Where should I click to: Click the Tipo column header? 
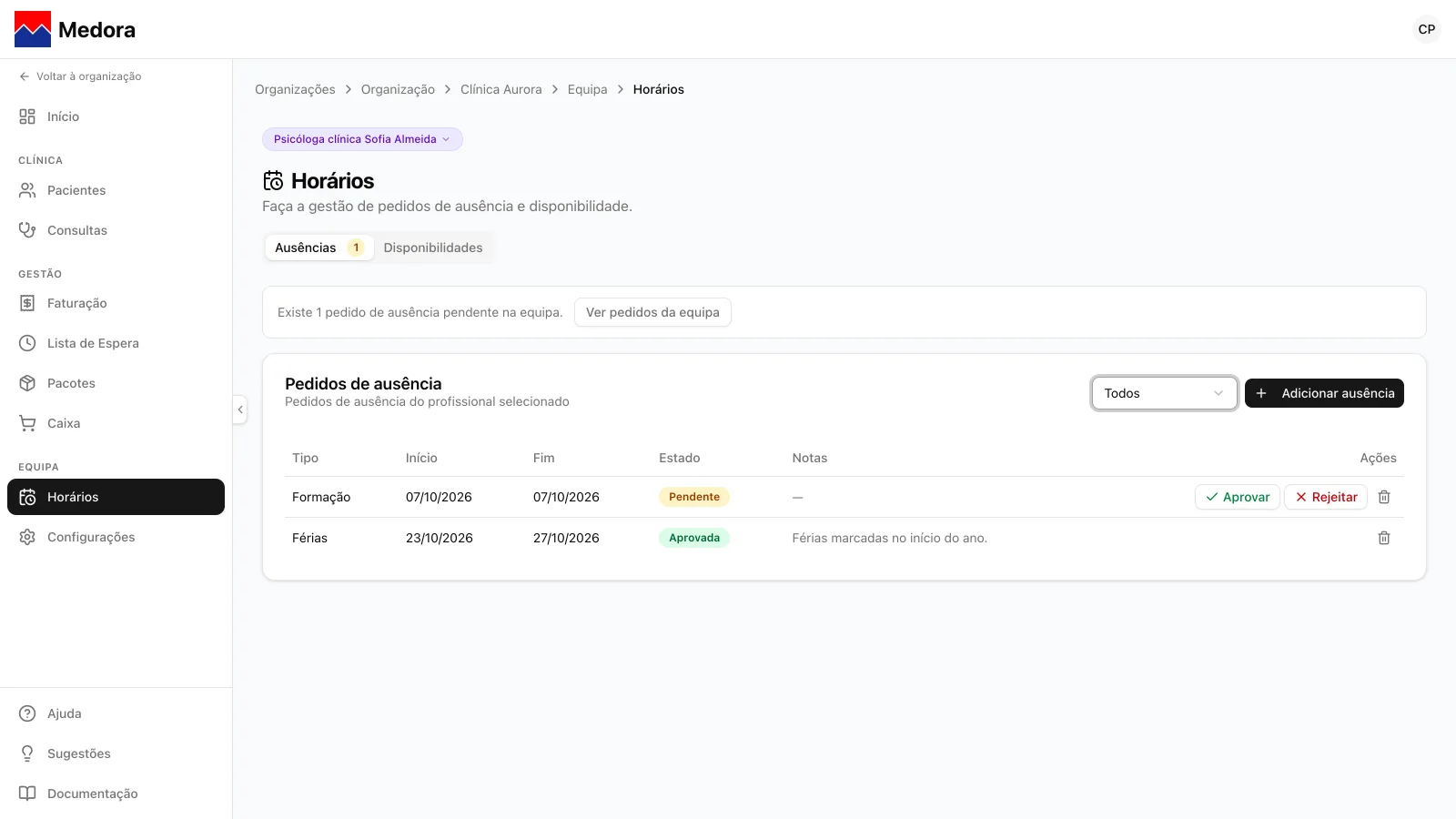[305, 458]
